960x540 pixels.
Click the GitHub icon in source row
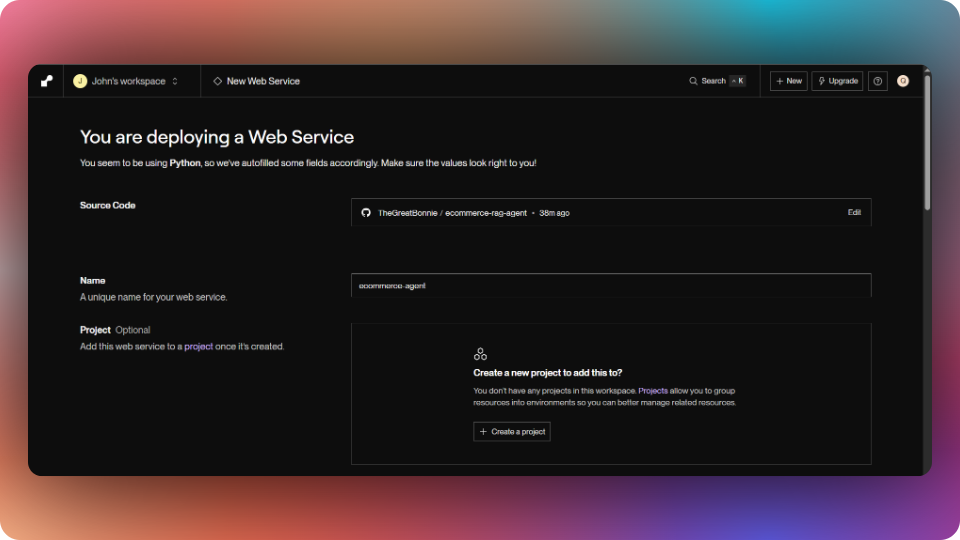tap(366, 212)
